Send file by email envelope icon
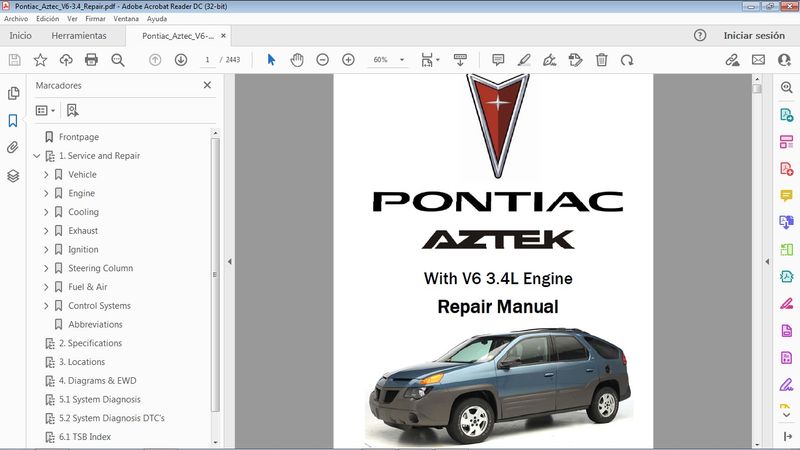 tap(758, 60)
